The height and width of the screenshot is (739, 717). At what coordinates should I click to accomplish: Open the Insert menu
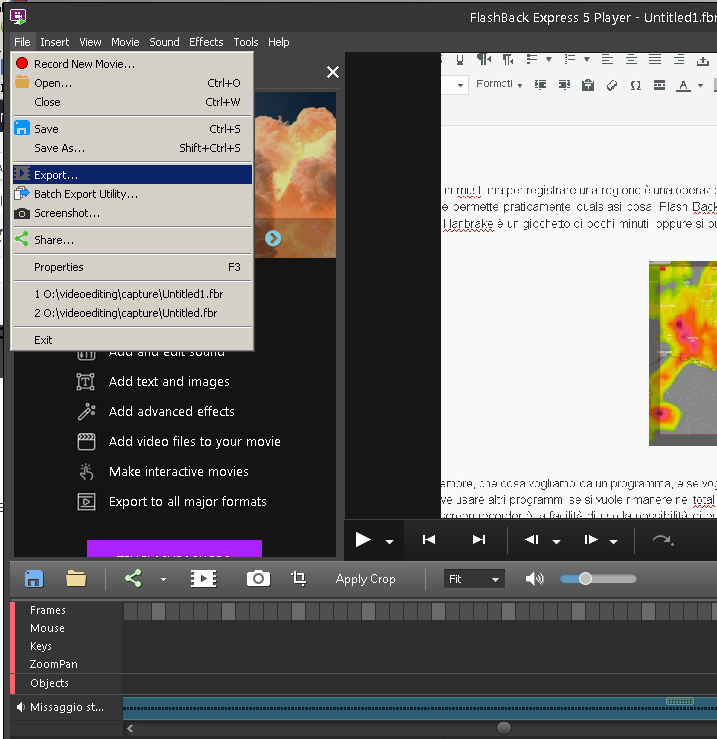(x=55, y=42)
